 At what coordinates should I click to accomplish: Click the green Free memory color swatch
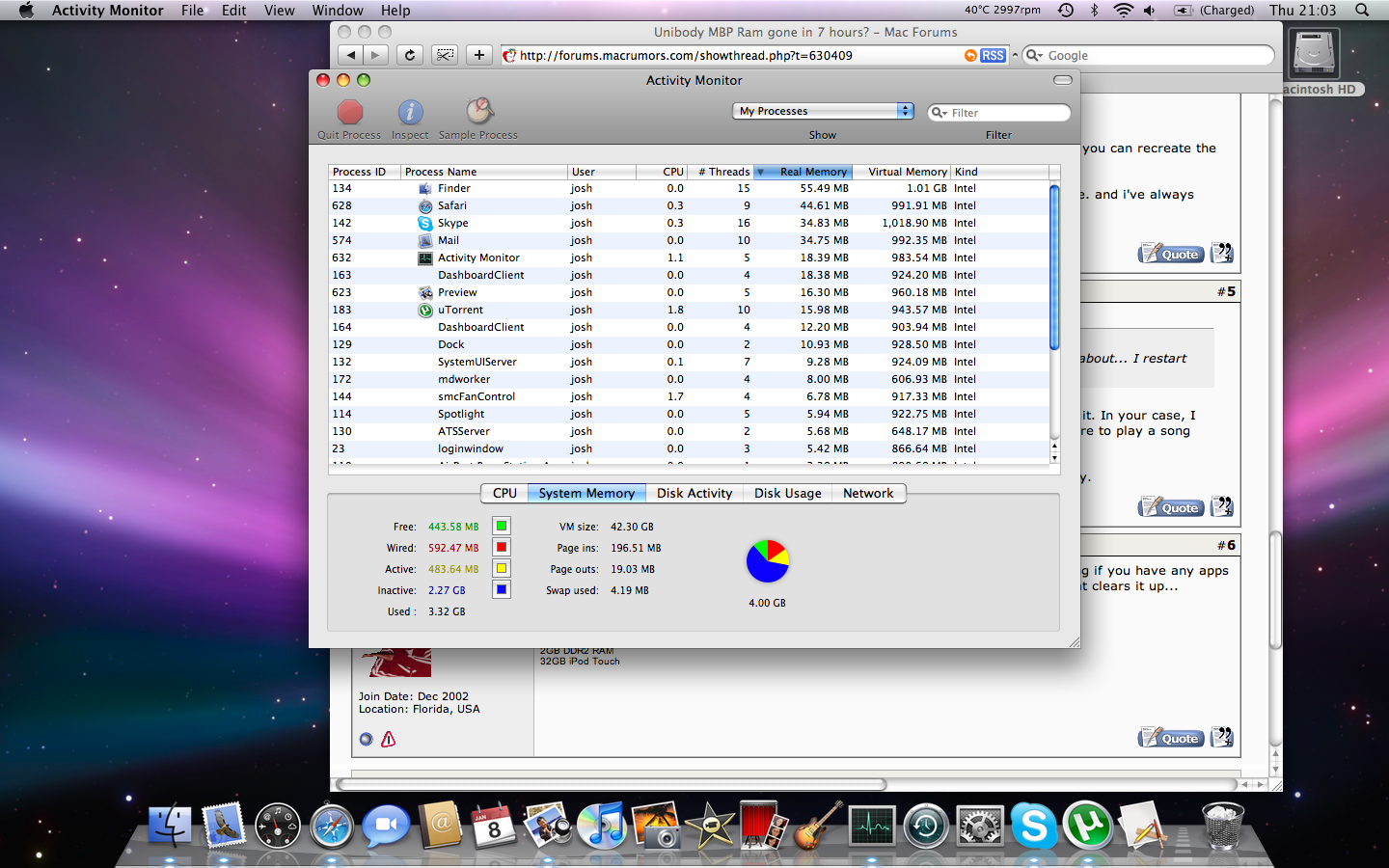point(502,526)
